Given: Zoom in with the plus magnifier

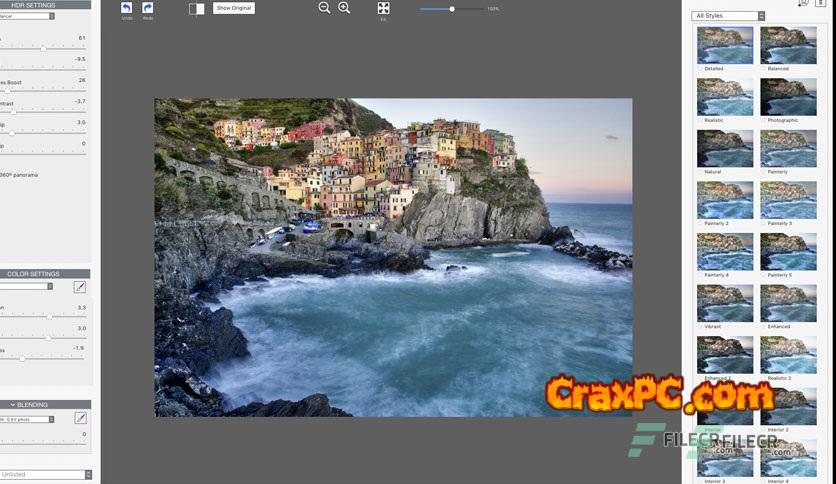Looking at the screenshot, I should [x=344, y=8].
